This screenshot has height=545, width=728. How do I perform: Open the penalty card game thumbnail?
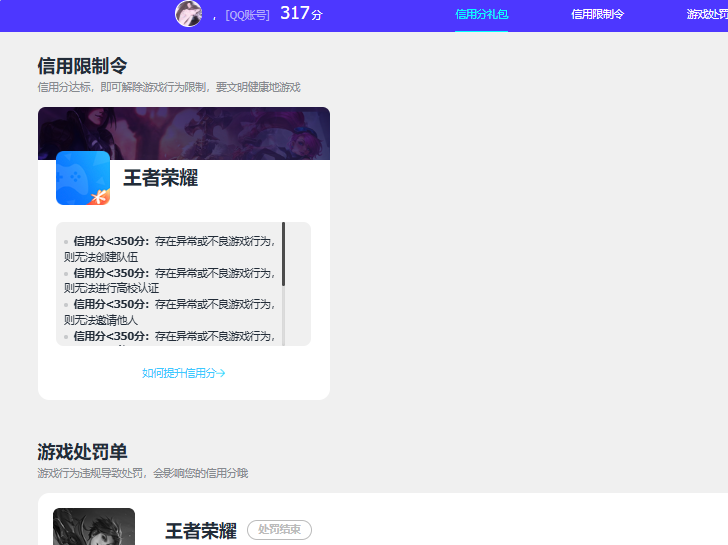point(94,526)
